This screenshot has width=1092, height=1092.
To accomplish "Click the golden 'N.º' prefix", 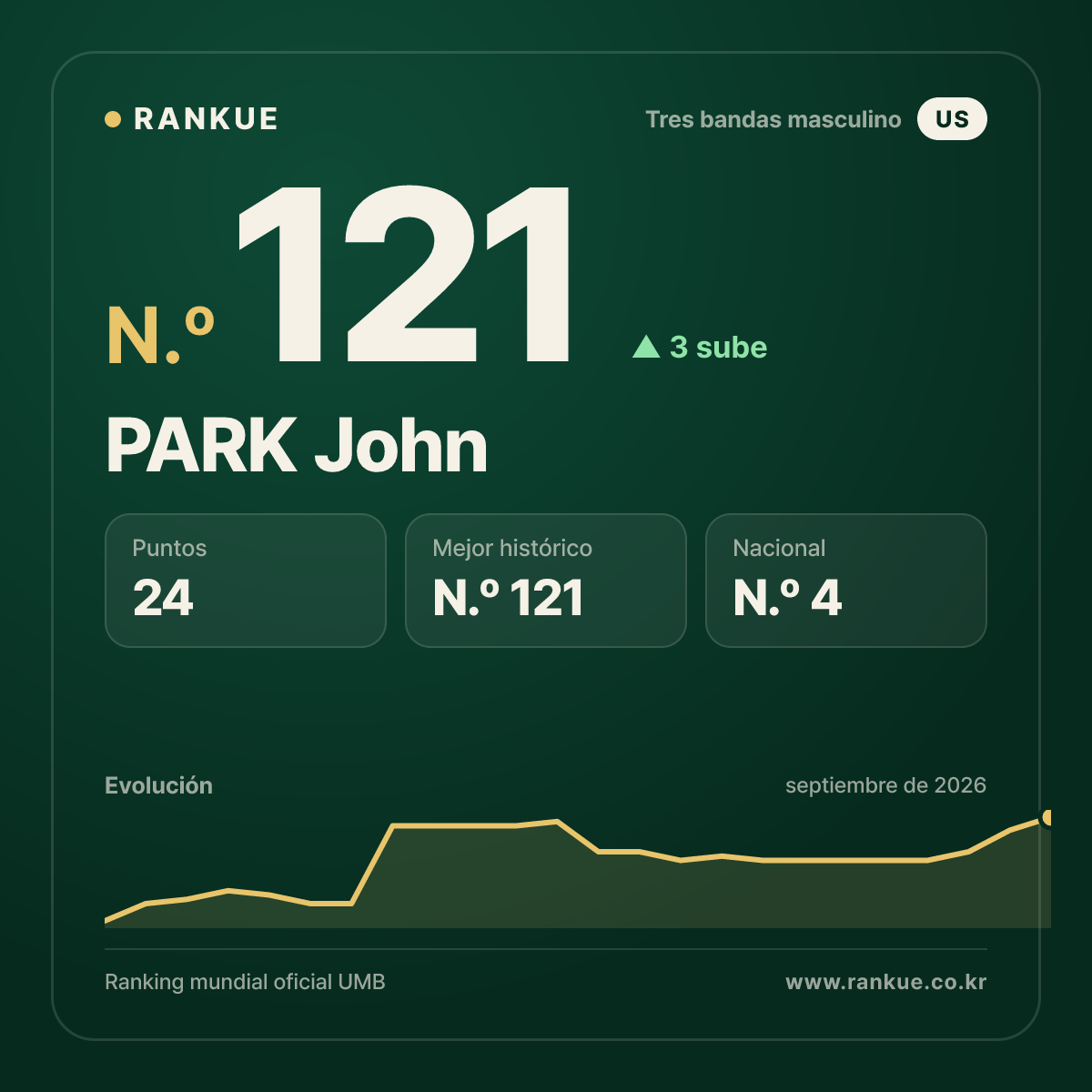I will [161, 337].
